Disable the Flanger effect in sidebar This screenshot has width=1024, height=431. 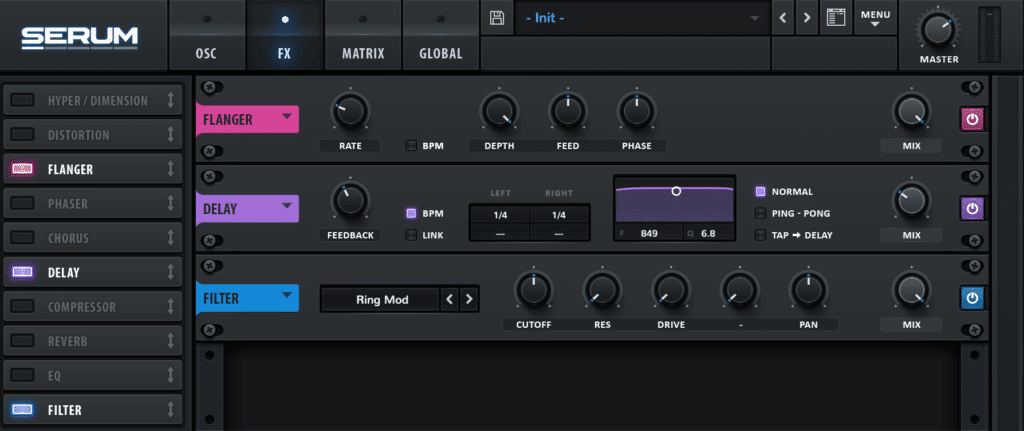(24, 169)
